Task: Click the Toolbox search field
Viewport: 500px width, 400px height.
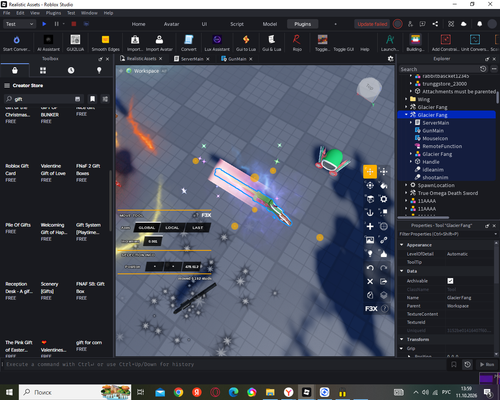Action: click(43, 99)
